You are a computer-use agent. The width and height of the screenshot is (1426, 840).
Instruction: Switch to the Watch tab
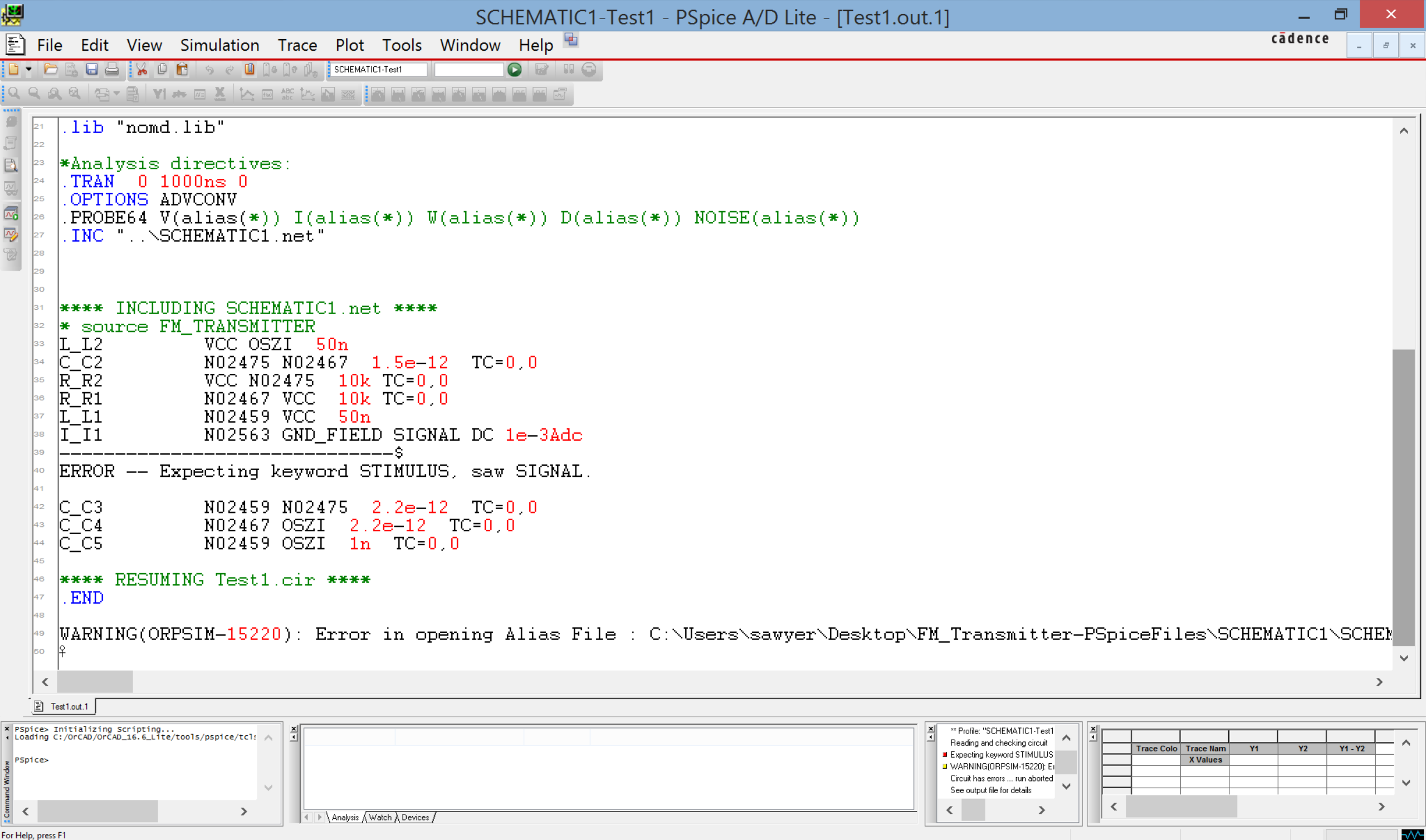coord(380,817)
